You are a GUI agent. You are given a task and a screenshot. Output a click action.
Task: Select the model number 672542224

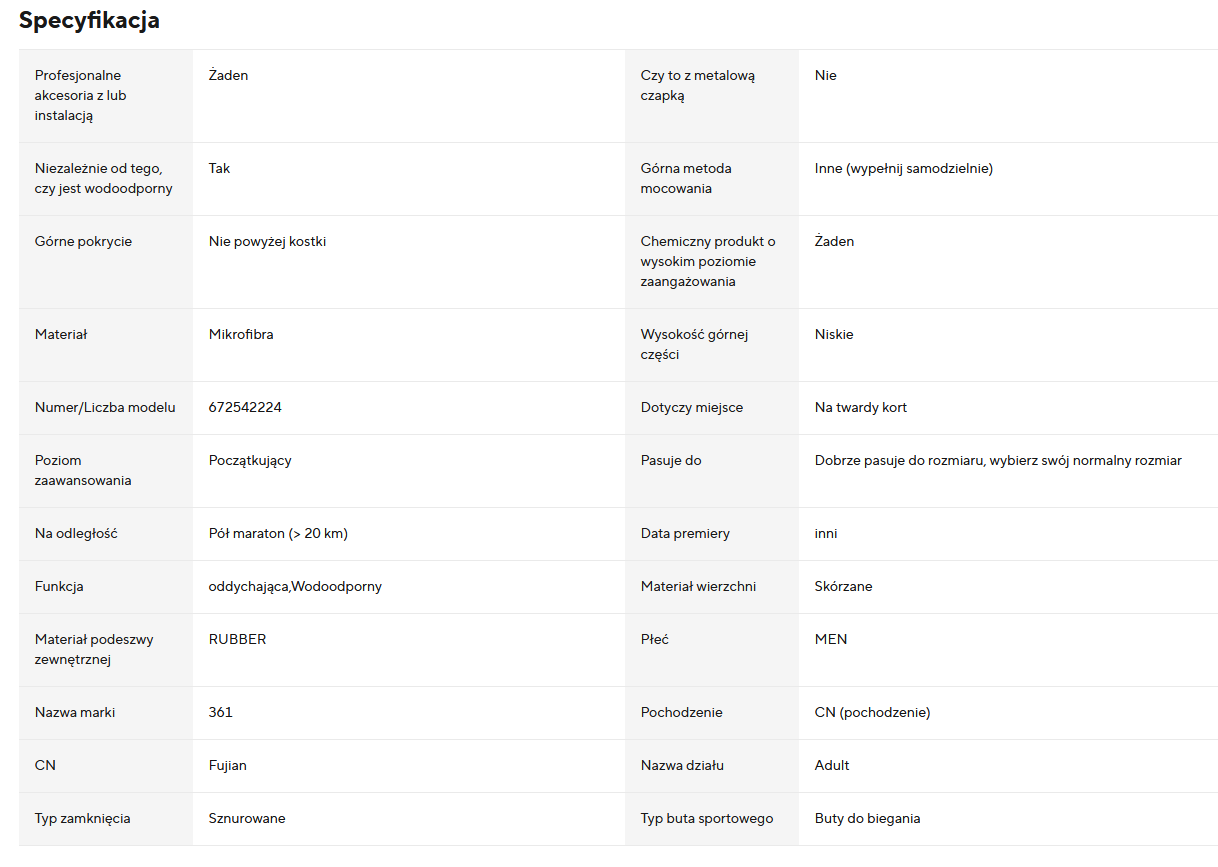point(246,407)
